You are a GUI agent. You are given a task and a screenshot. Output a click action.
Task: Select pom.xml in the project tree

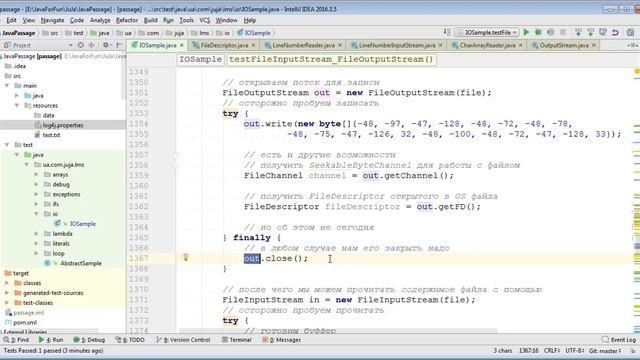pyautogui.click(x=25, y=322)
